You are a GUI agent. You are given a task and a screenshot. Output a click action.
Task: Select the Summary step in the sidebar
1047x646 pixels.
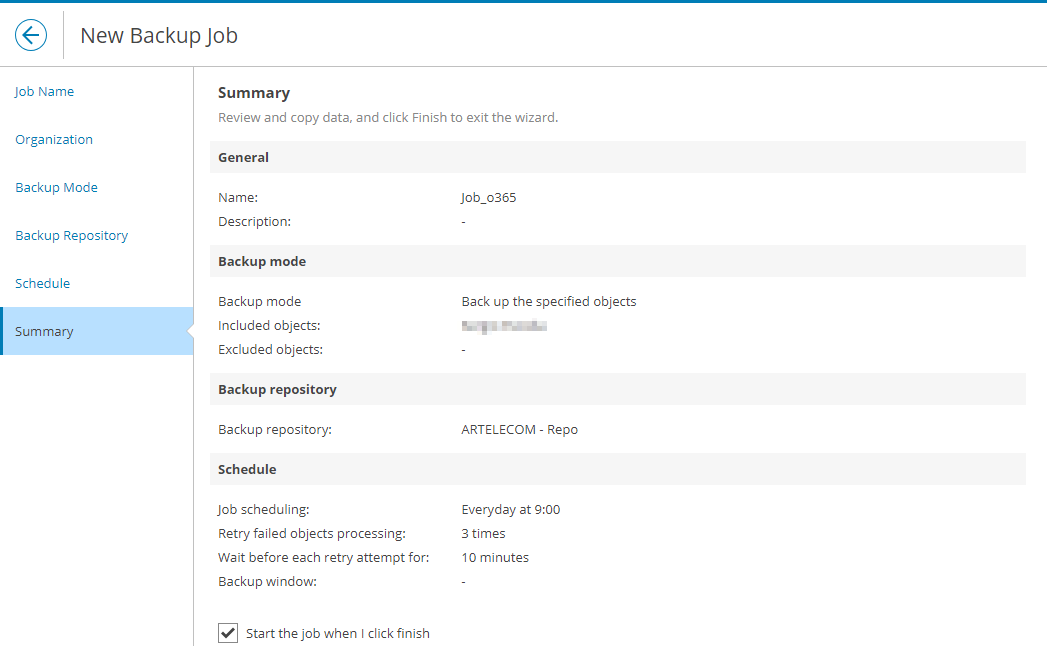(x=45, y=332)
